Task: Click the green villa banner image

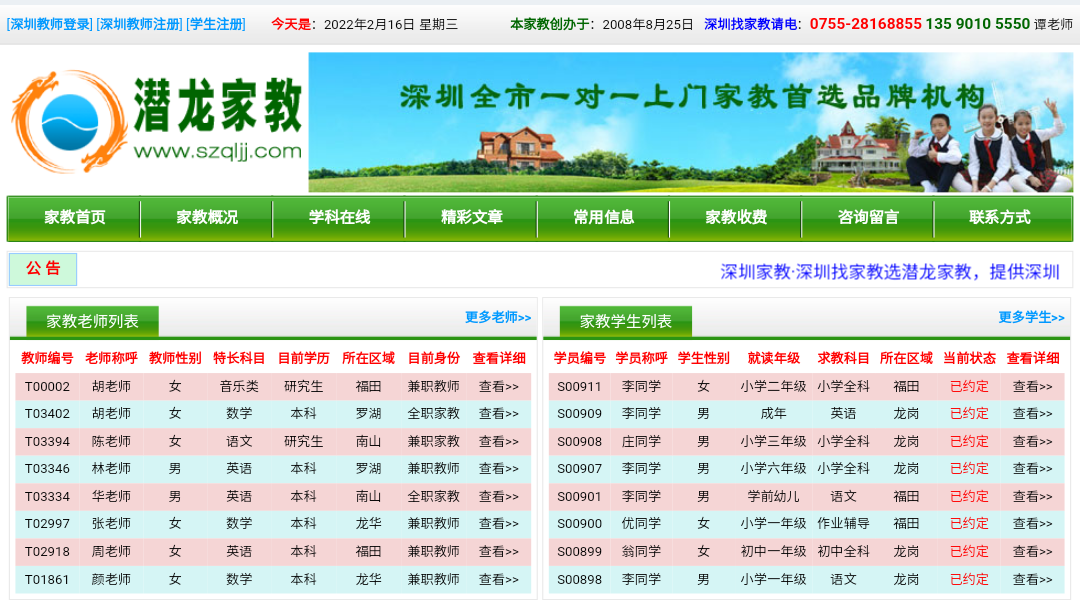Action: 690,122
